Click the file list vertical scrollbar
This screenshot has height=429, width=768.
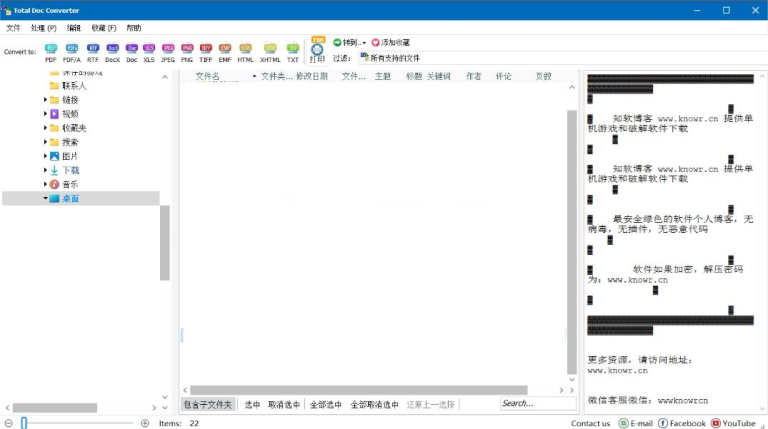pos(572,242)
